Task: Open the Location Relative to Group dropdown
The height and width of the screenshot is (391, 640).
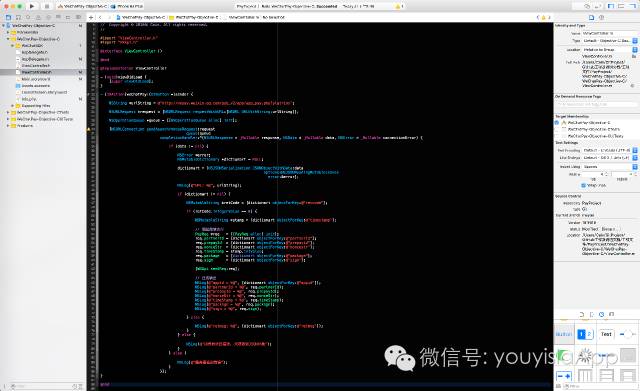Action: 609,49
